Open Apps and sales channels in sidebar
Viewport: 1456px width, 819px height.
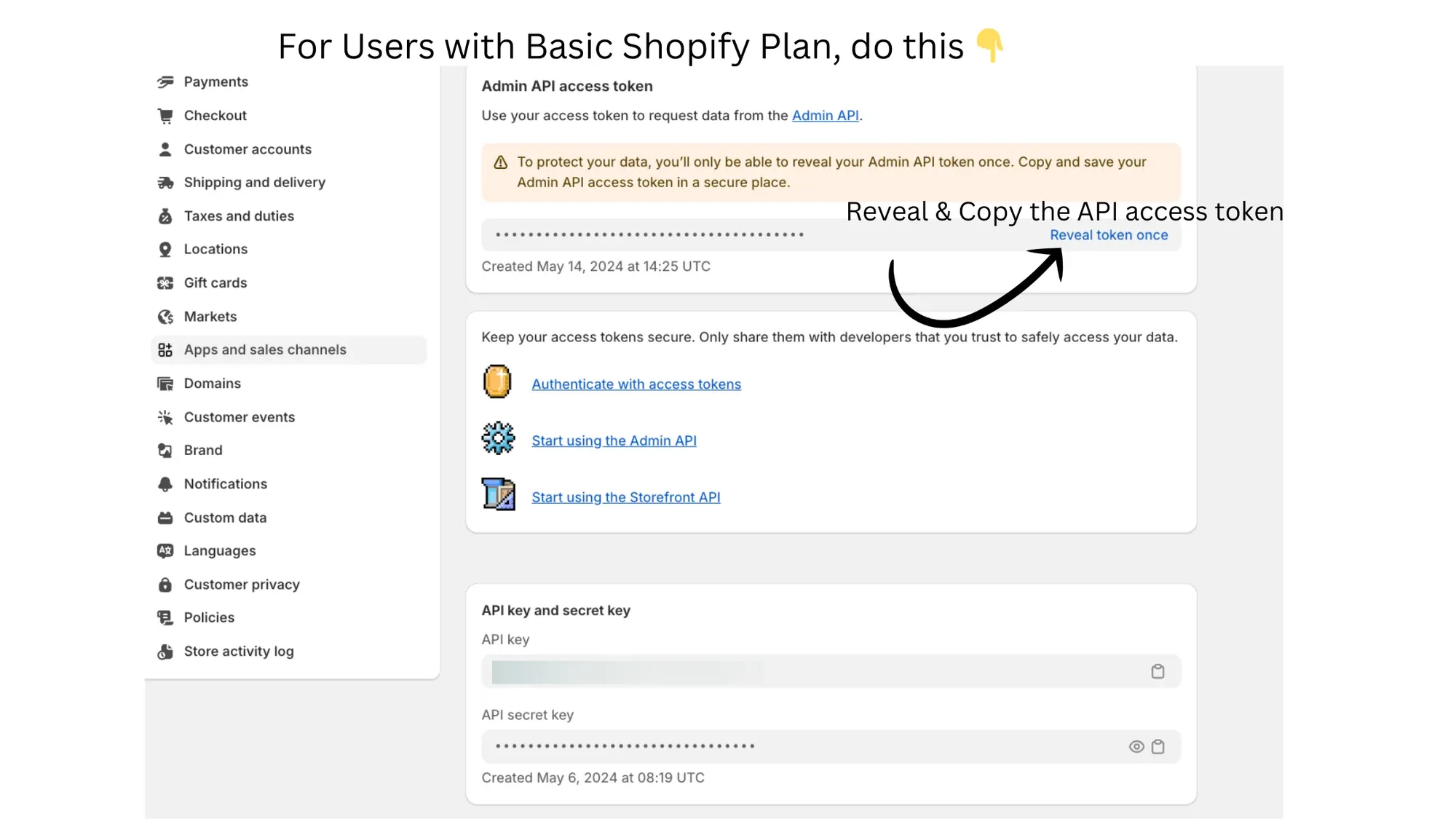pyautogui.click(x=264, y=349)
